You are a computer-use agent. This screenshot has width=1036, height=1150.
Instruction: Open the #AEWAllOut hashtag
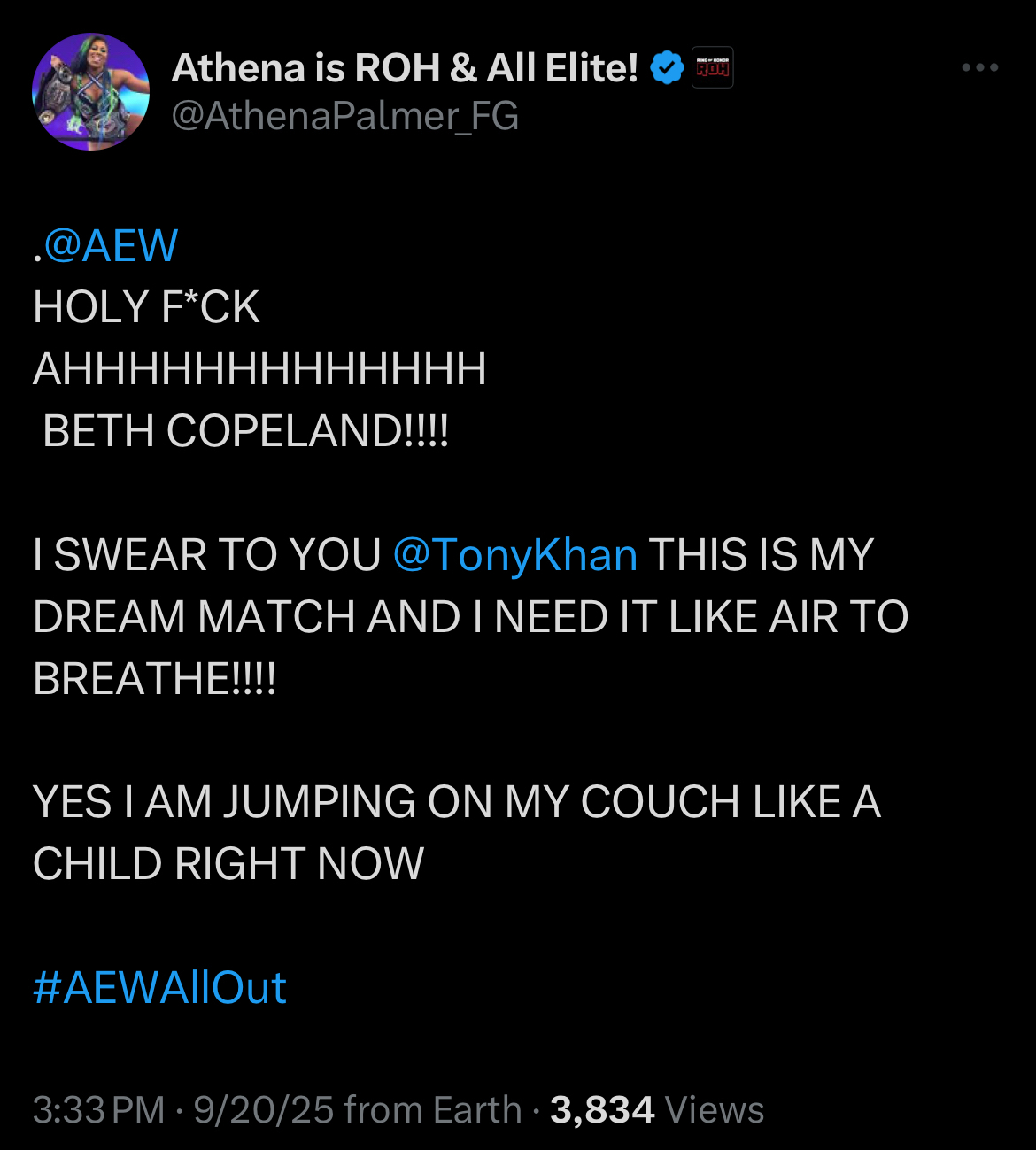[x=159, y=987]
